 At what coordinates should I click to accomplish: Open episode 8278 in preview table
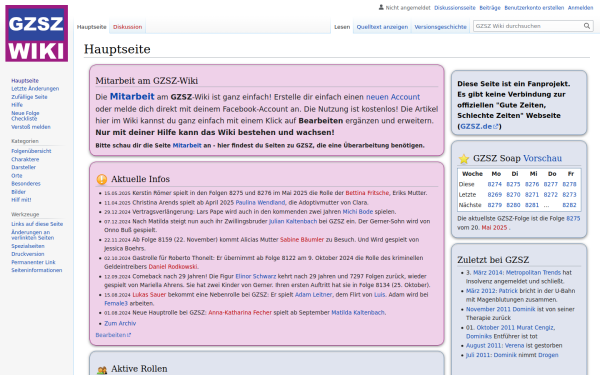click(569, 184)
